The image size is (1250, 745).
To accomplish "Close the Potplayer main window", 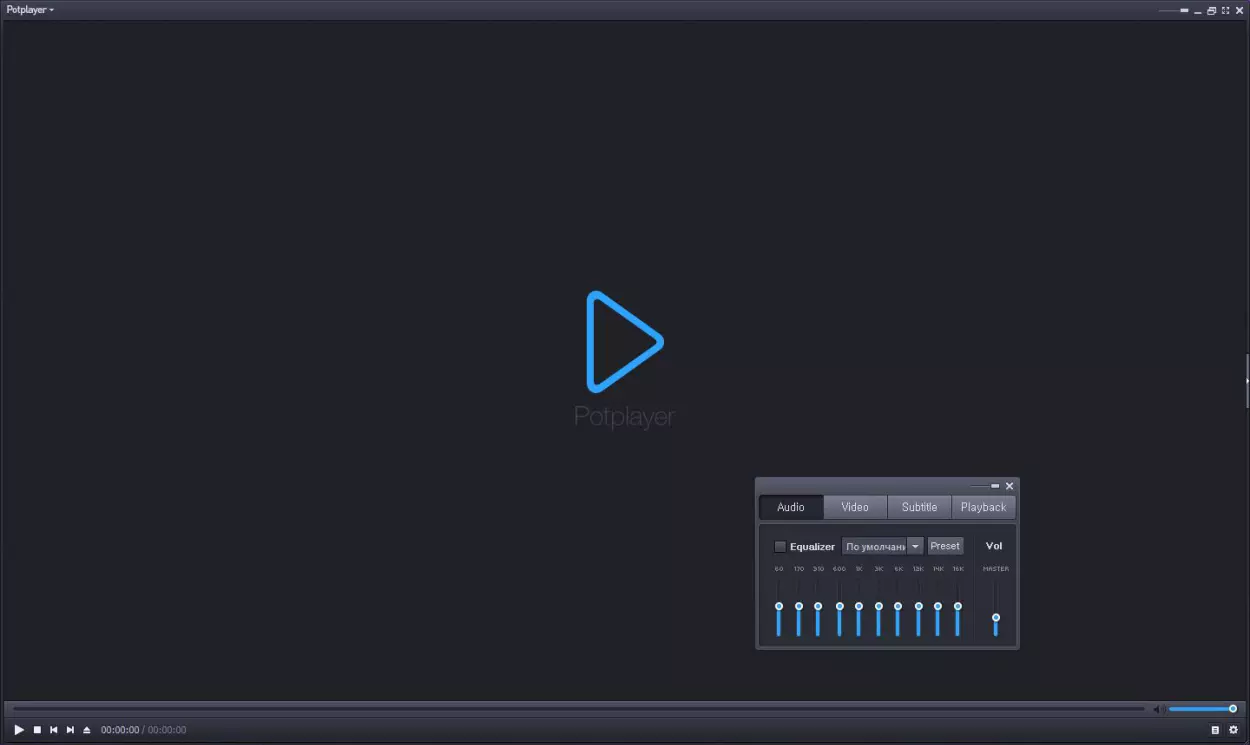I will tap(1239, 10).
